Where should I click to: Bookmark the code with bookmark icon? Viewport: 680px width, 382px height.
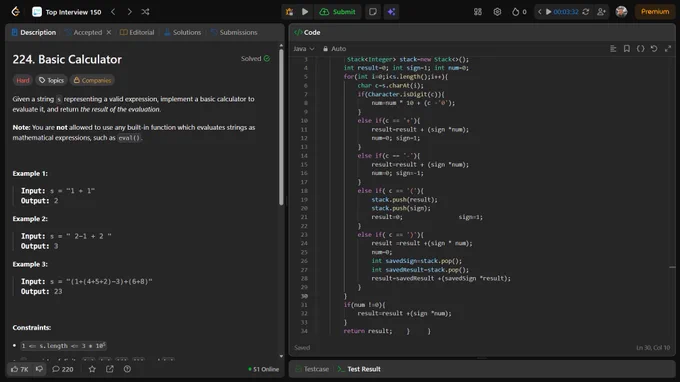click(627, 49)
